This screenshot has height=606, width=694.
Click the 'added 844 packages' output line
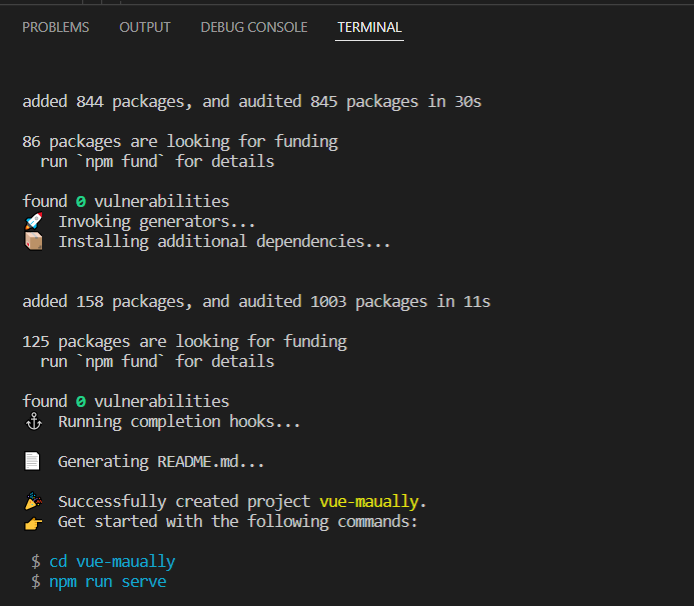[252, 101]
